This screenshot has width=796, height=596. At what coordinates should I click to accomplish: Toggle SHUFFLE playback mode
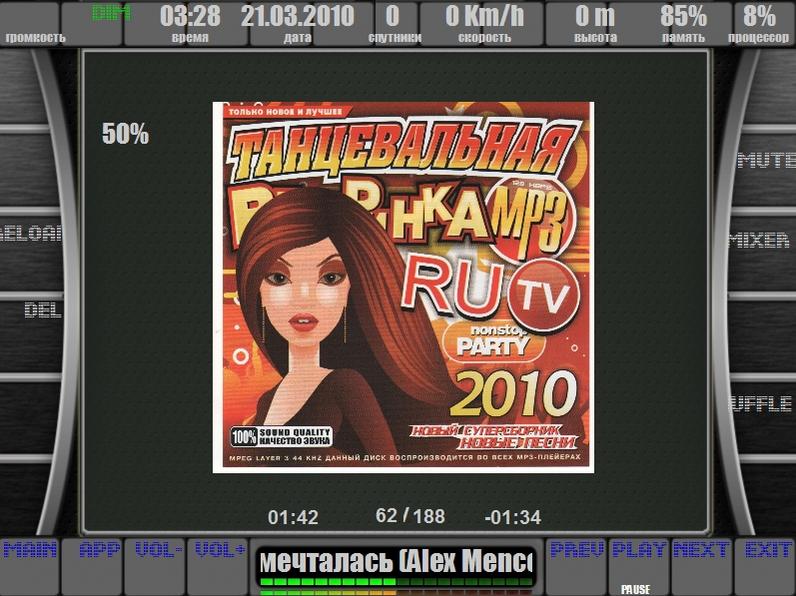tap(766, 404)
